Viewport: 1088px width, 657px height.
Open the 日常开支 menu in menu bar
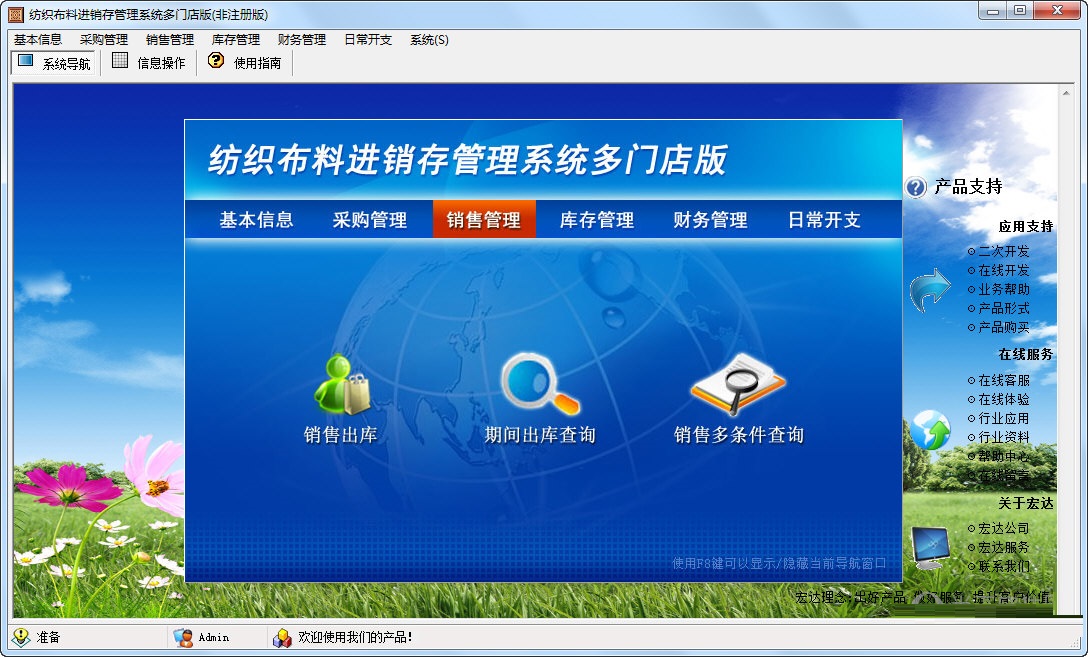click(x=368, y=40)
